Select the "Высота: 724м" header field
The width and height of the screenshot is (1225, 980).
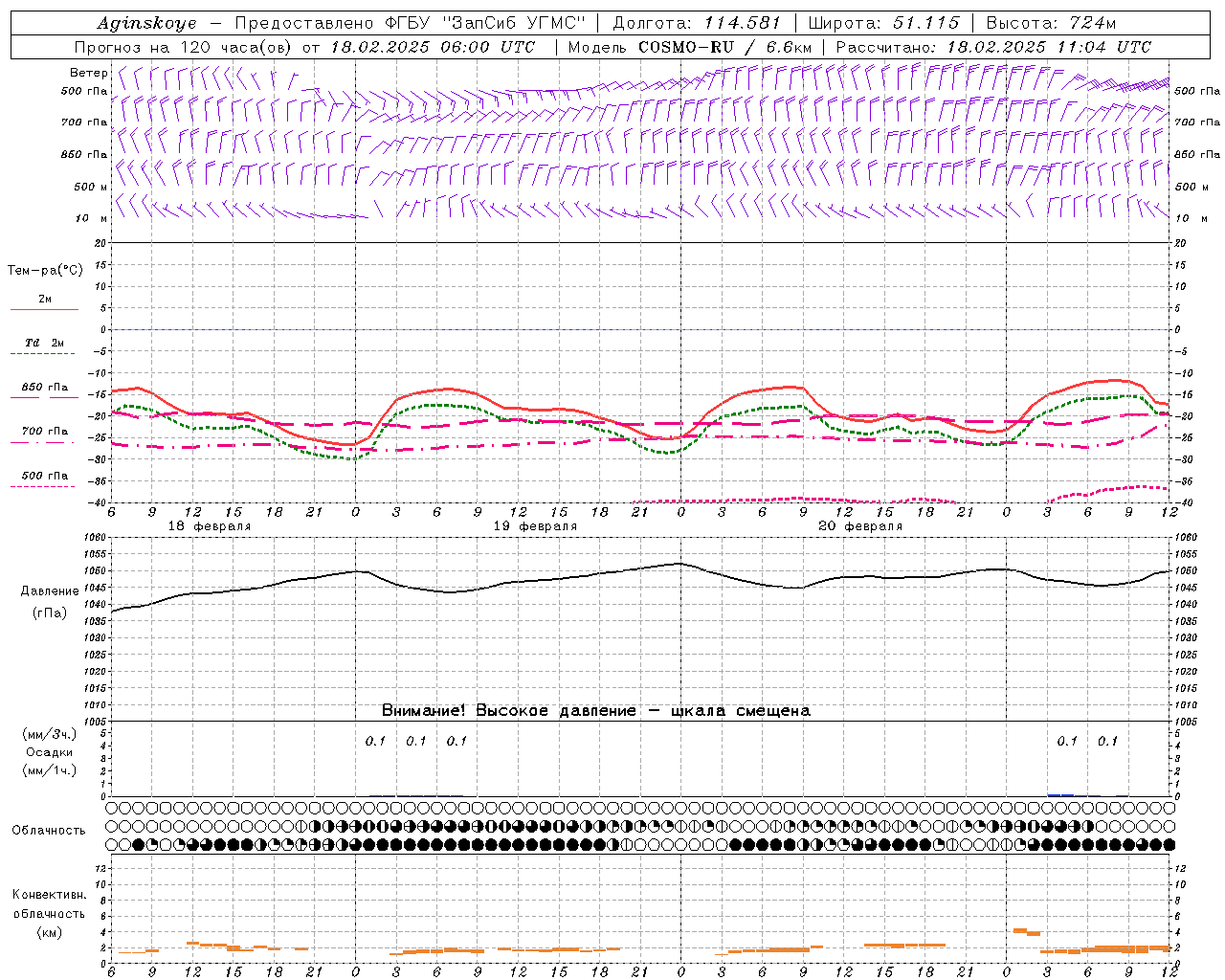point(1051,23)
